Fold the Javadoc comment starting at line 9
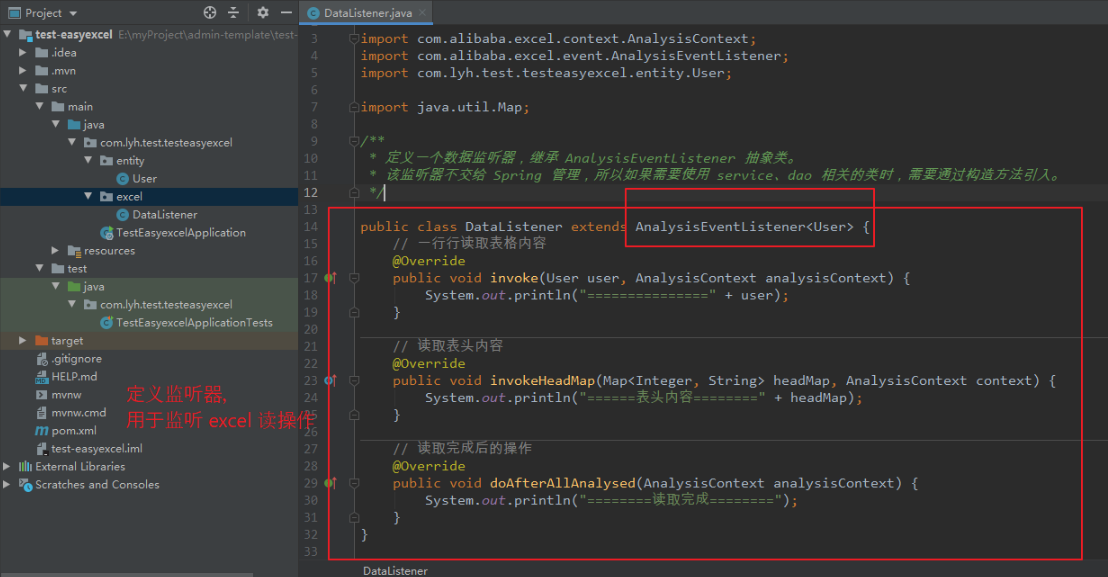Viewport: 1108px width, 577px height. (x=354, y=141)
